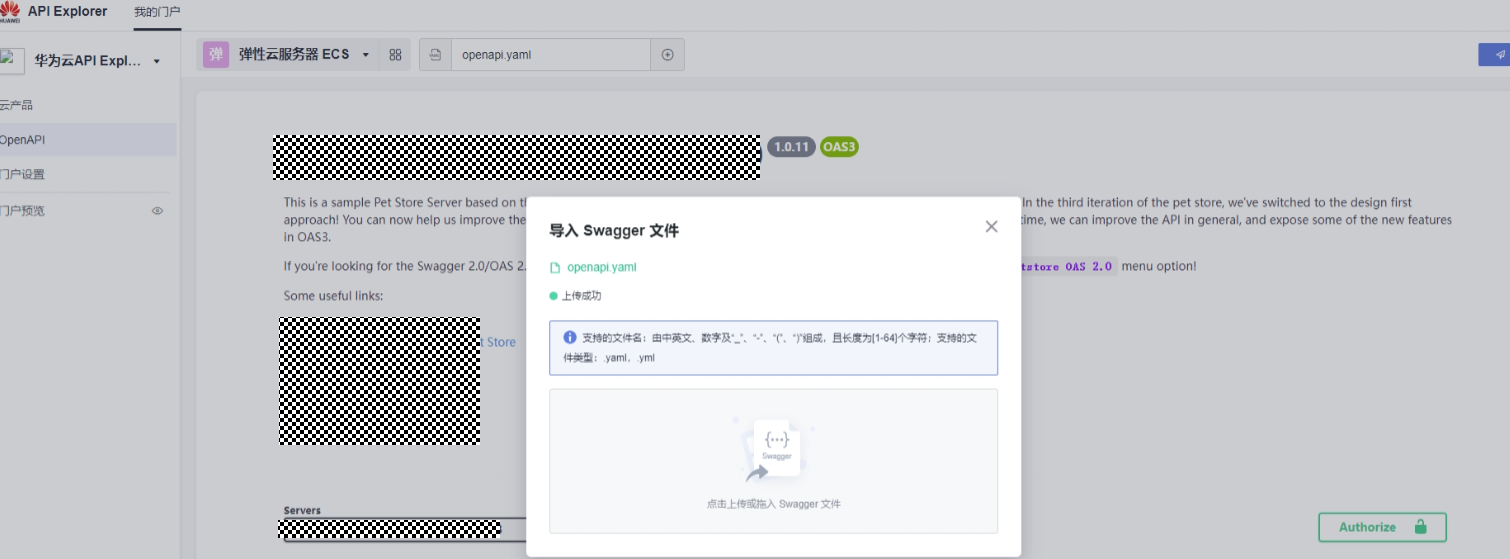Expand the 华为云API Explorer portal dropdown

(x=157, y=62)
